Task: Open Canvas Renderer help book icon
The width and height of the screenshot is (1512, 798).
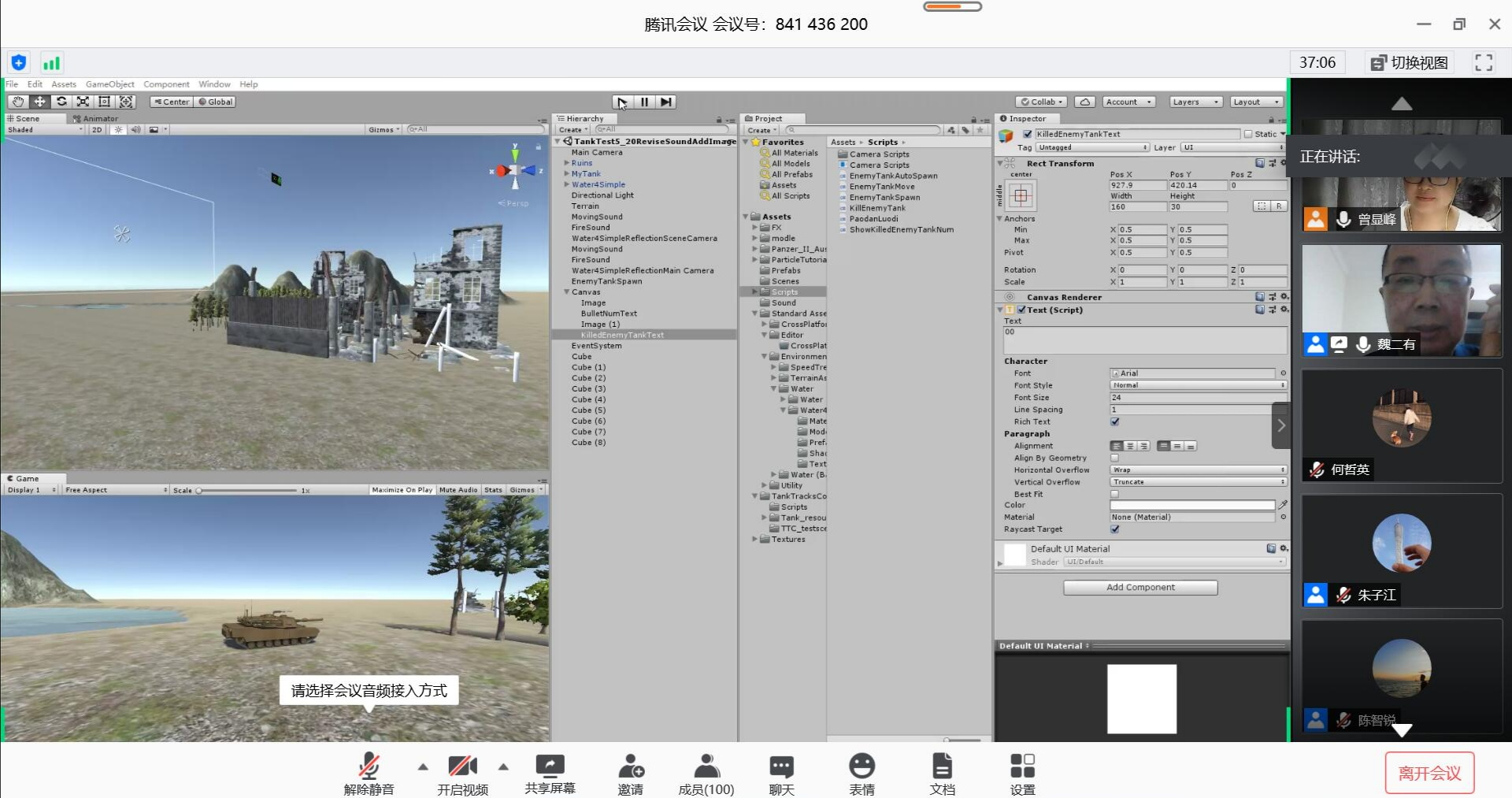Action: point(1260,297)
